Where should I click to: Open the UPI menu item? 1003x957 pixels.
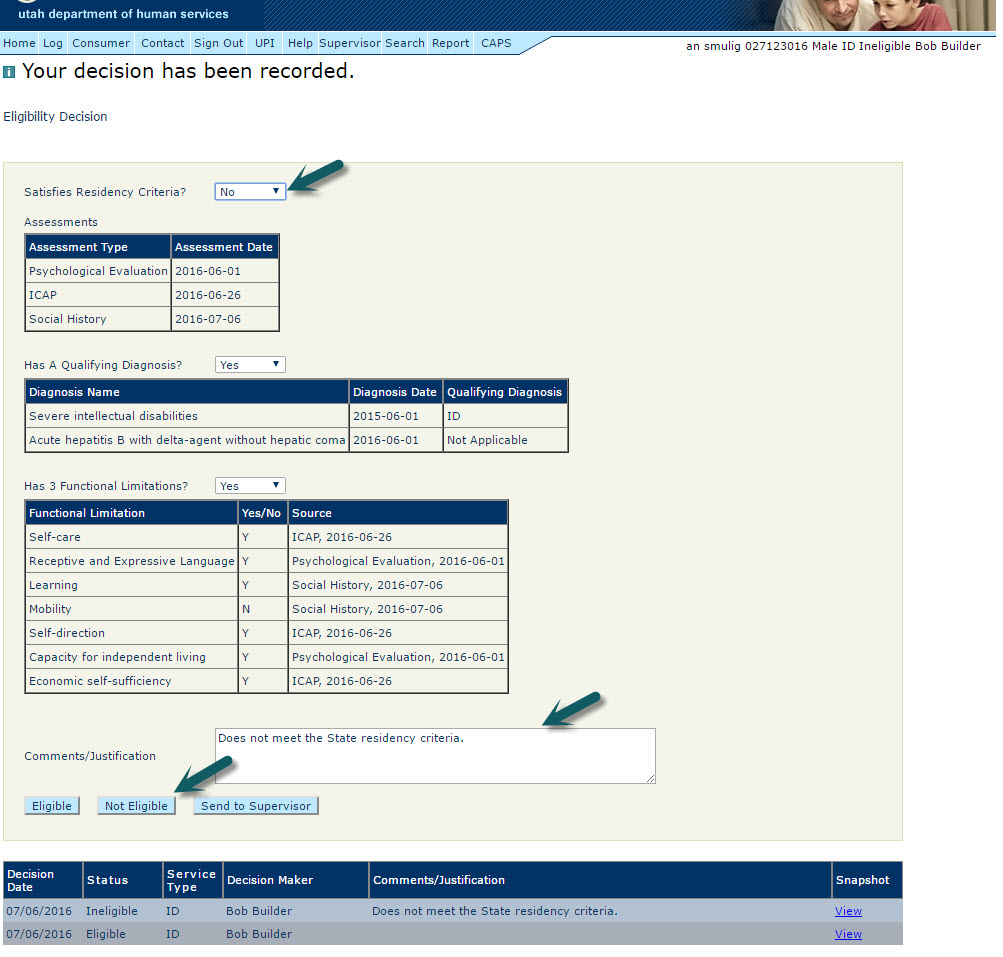[x=265, y=43]
